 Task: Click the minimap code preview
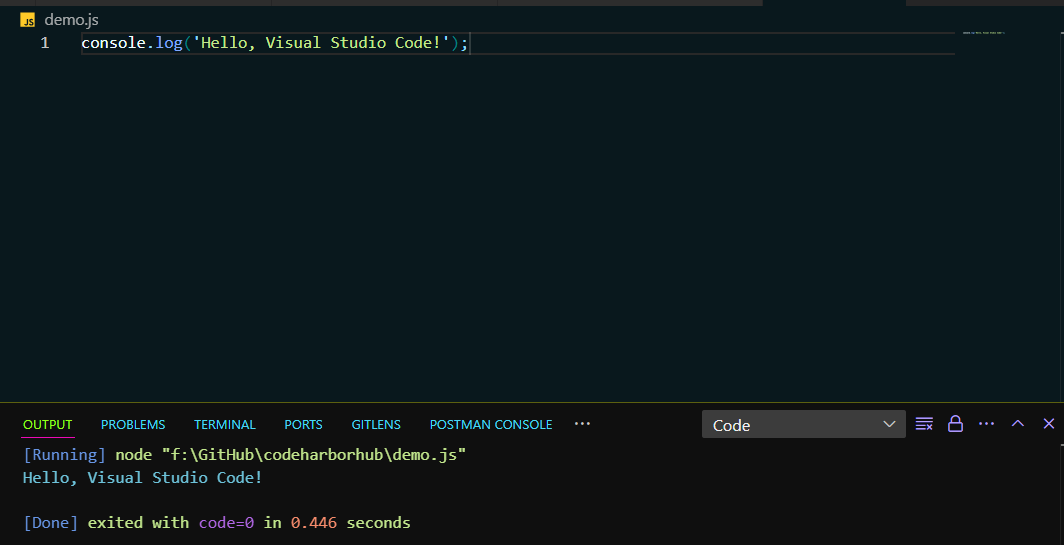click(x=982, y=33)
